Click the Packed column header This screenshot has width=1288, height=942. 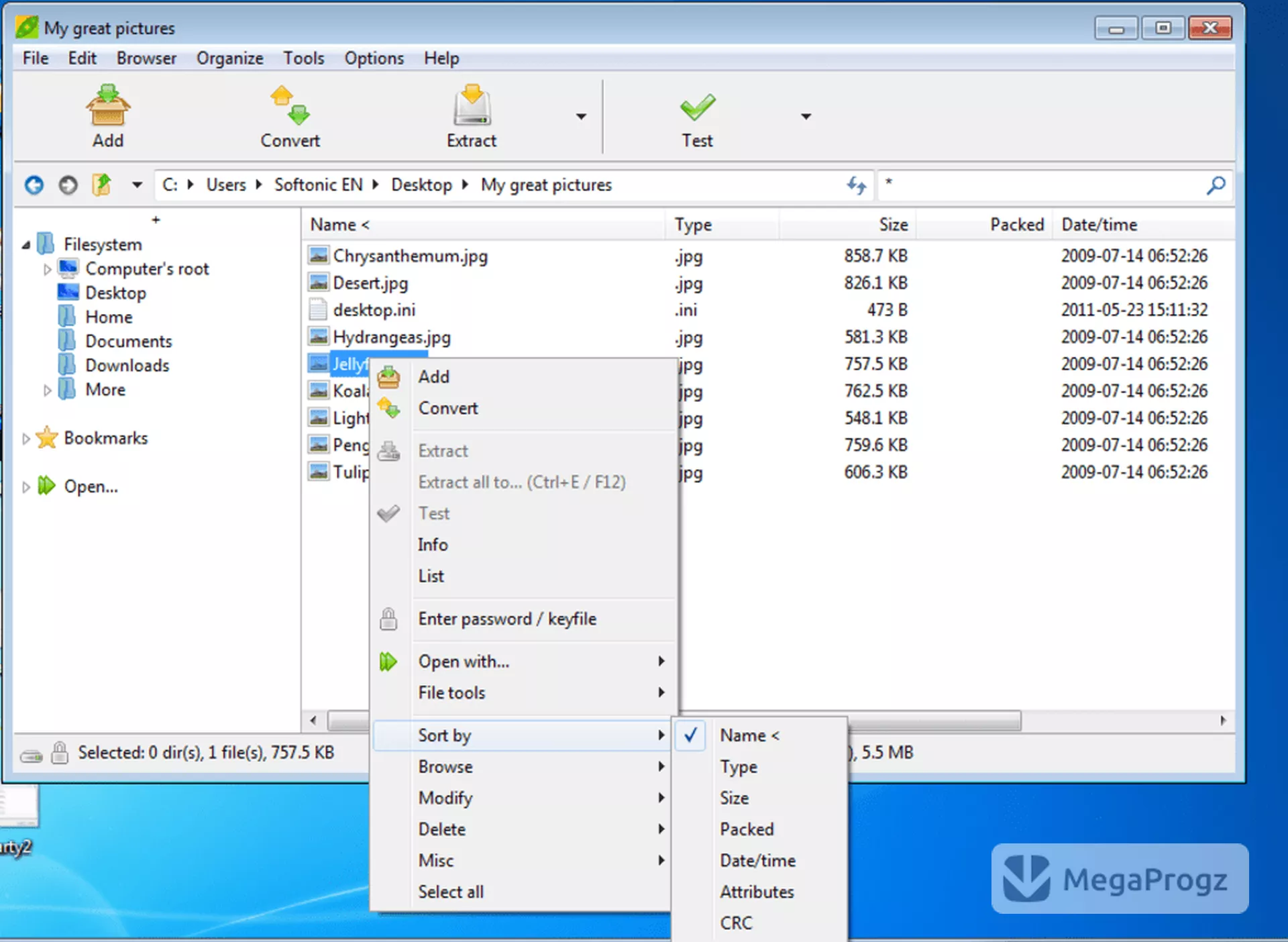coord(984,225)
